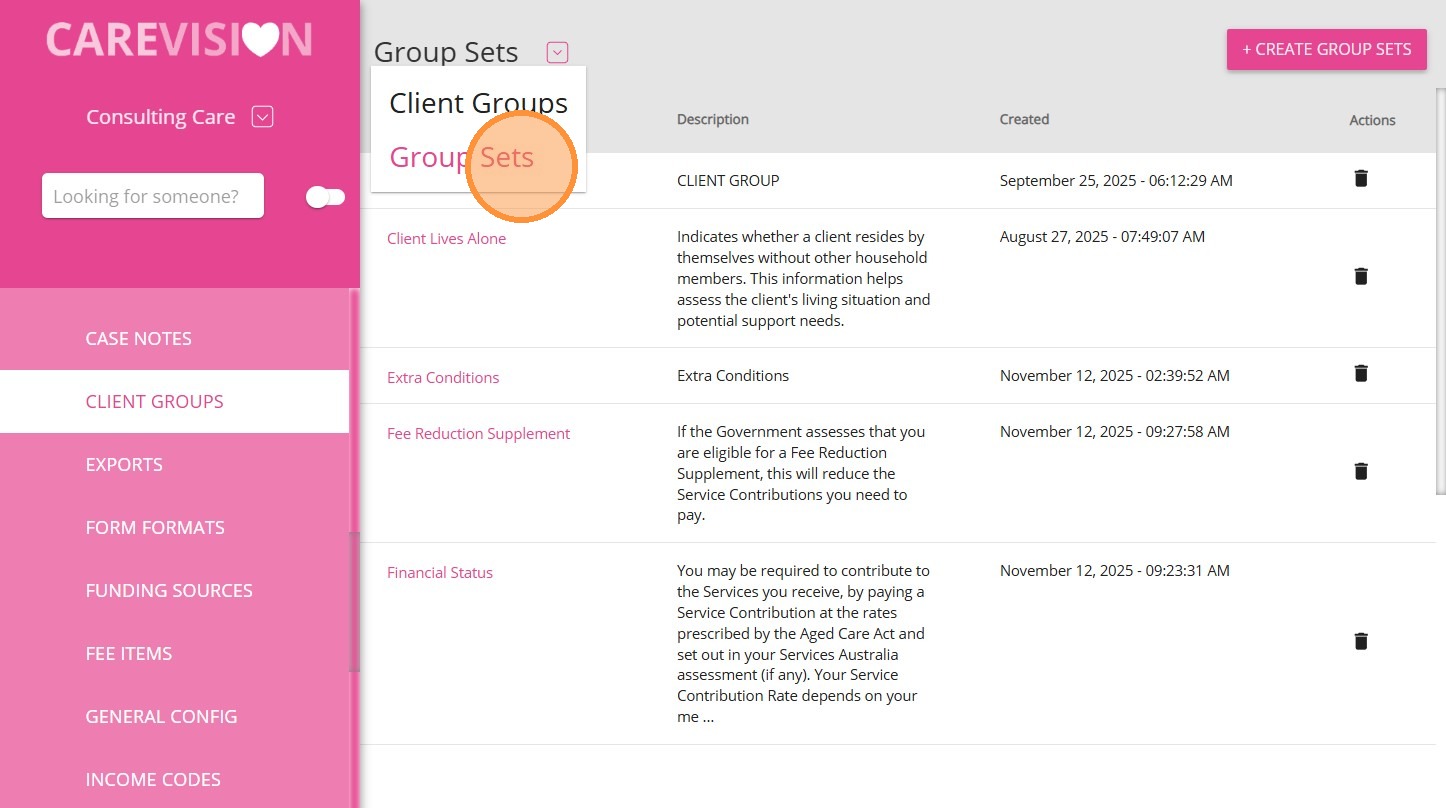Collapse the Group Sets heading dropdown
Viewport: 1446px width, 808px height.
click(557, 52)
